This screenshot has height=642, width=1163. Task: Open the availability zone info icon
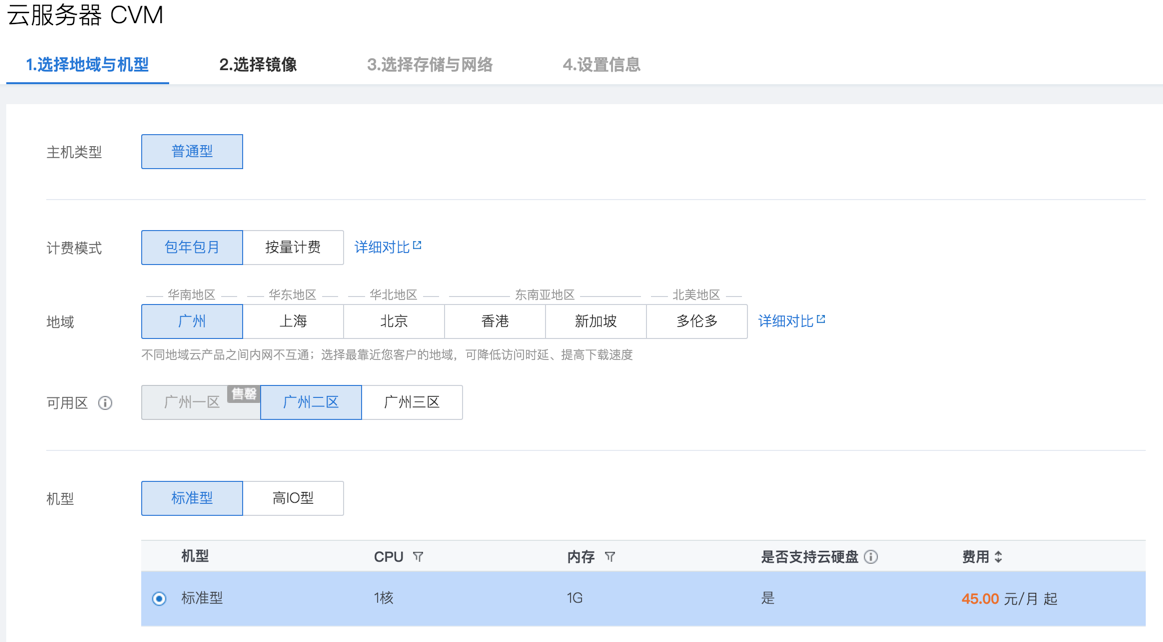tap(105, 403)
